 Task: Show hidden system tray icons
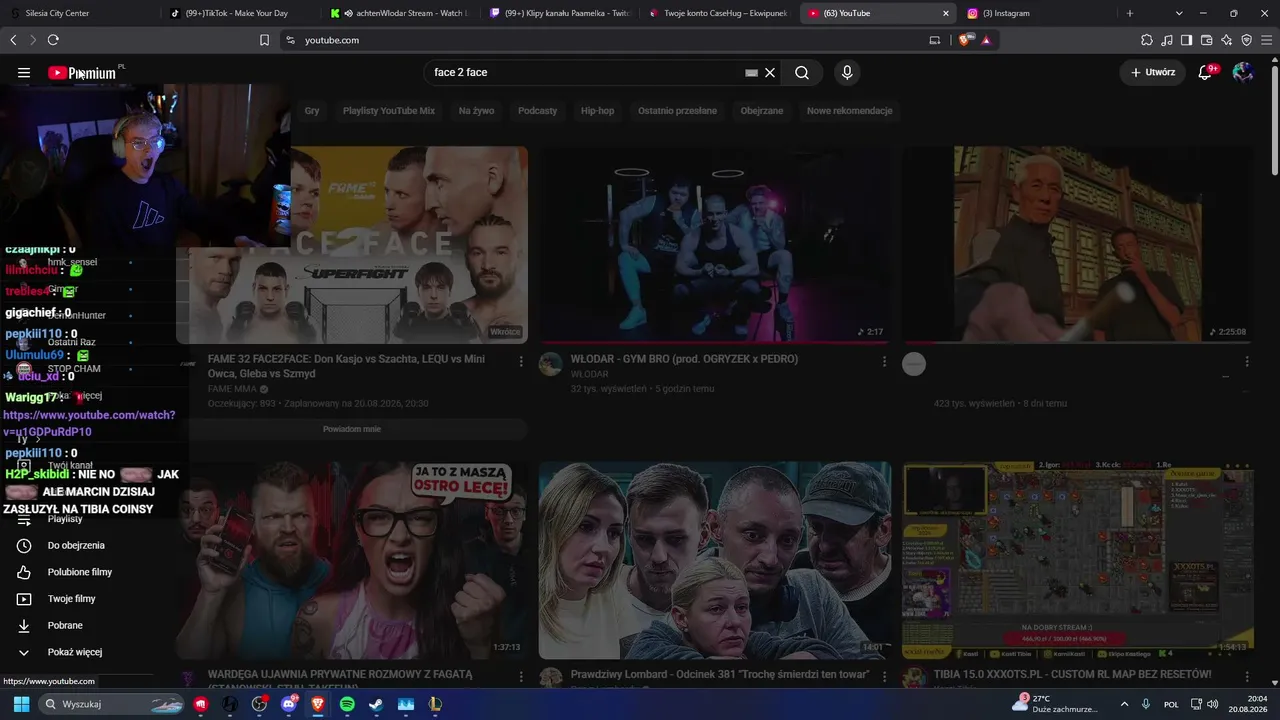click(x=1124, y=704)
